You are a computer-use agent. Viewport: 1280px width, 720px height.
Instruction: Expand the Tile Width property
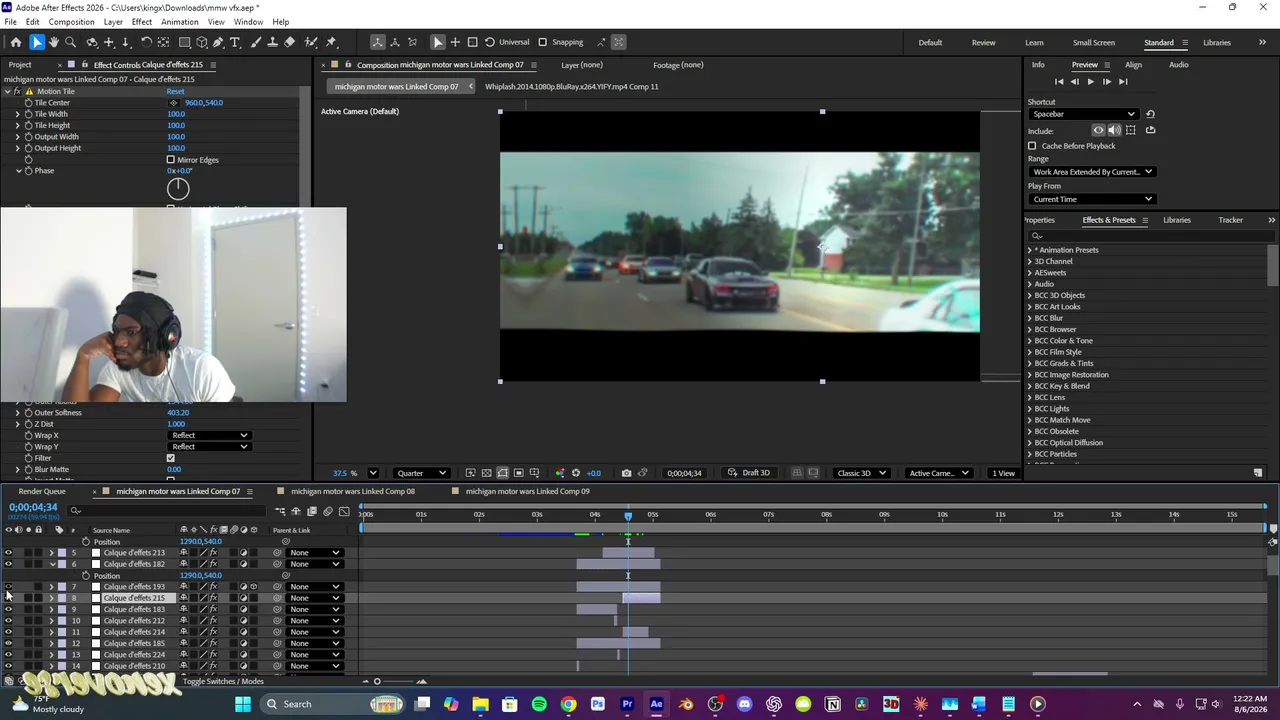17,114
